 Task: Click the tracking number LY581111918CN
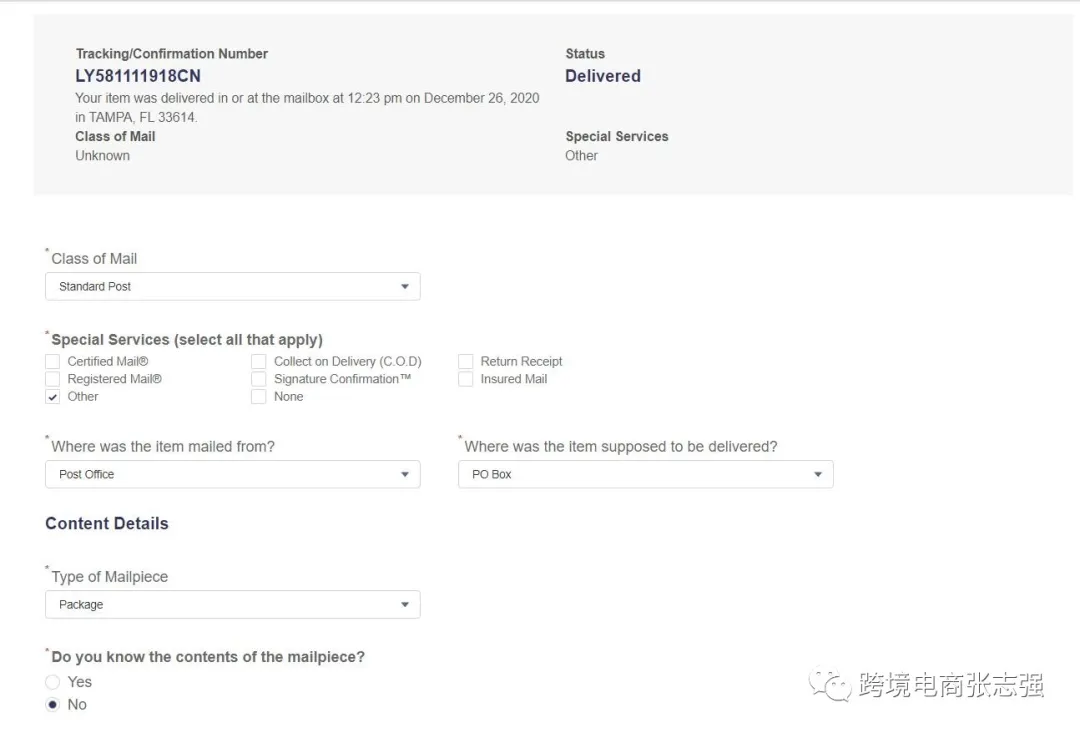[x=138, y=76]
